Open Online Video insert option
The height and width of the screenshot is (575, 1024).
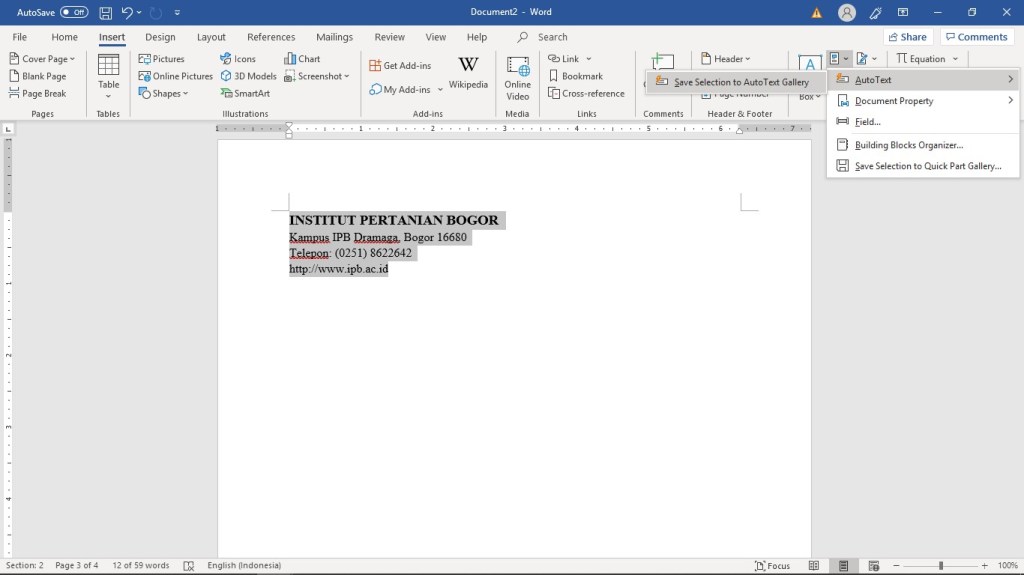[517, 76]
